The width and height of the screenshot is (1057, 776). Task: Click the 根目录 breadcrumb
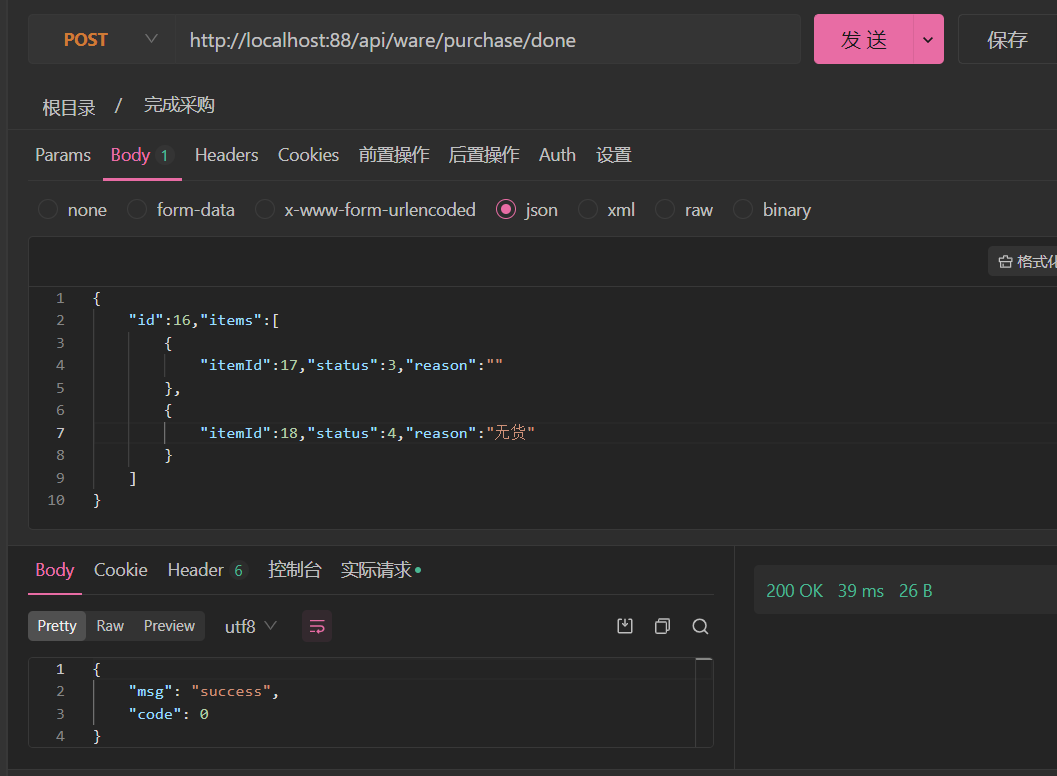(69, 107)
